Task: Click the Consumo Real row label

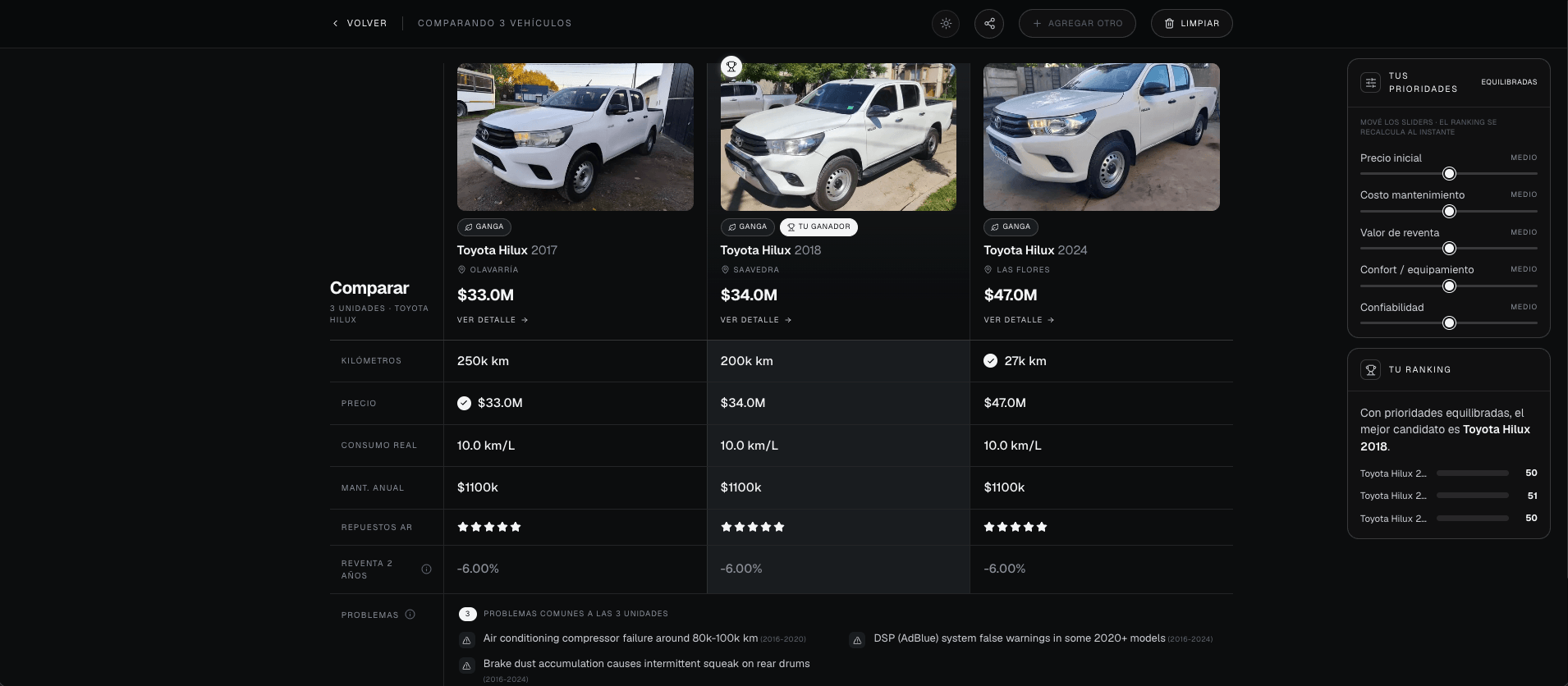Action: (379, 446)
